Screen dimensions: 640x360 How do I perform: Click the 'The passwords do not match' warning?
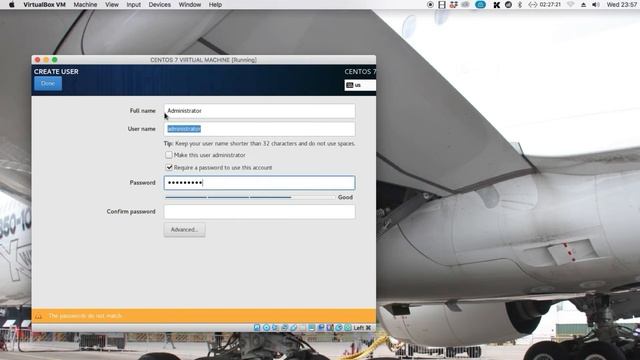[x=85, y=316]
